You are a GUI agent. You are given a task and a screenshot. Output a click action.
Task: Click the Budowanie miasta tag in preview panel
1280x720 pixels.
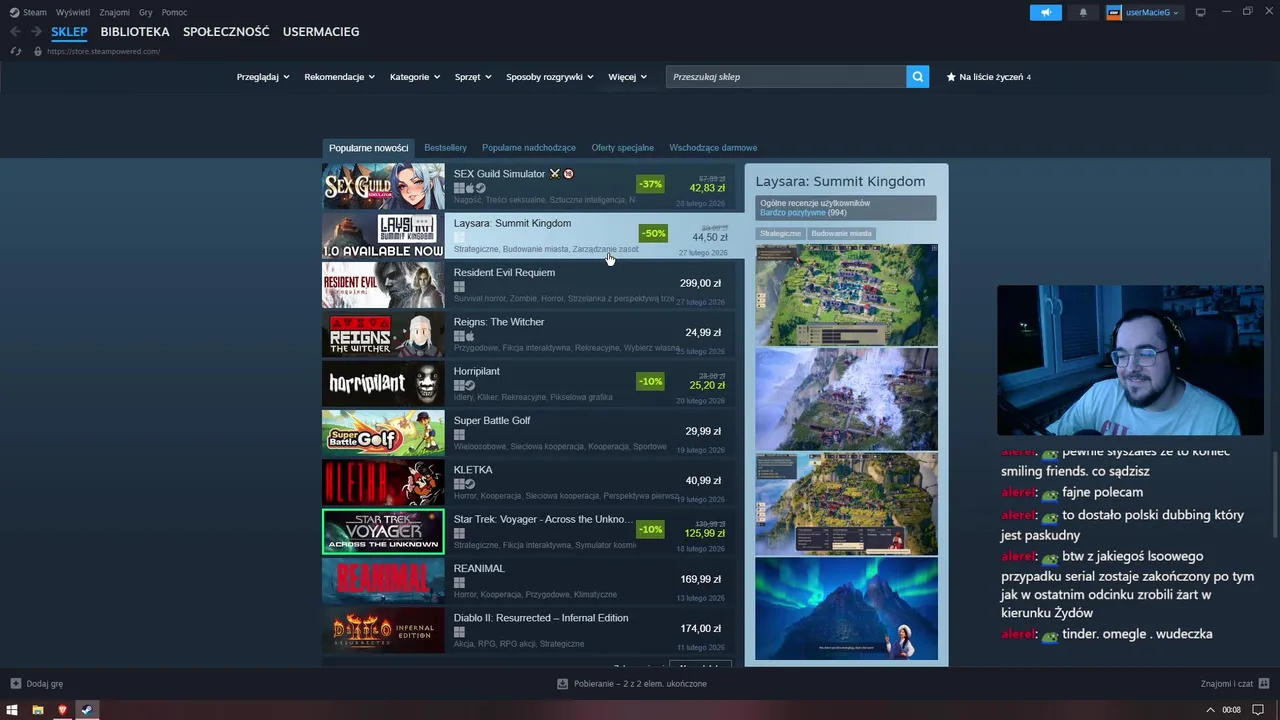tap(841, 233)
